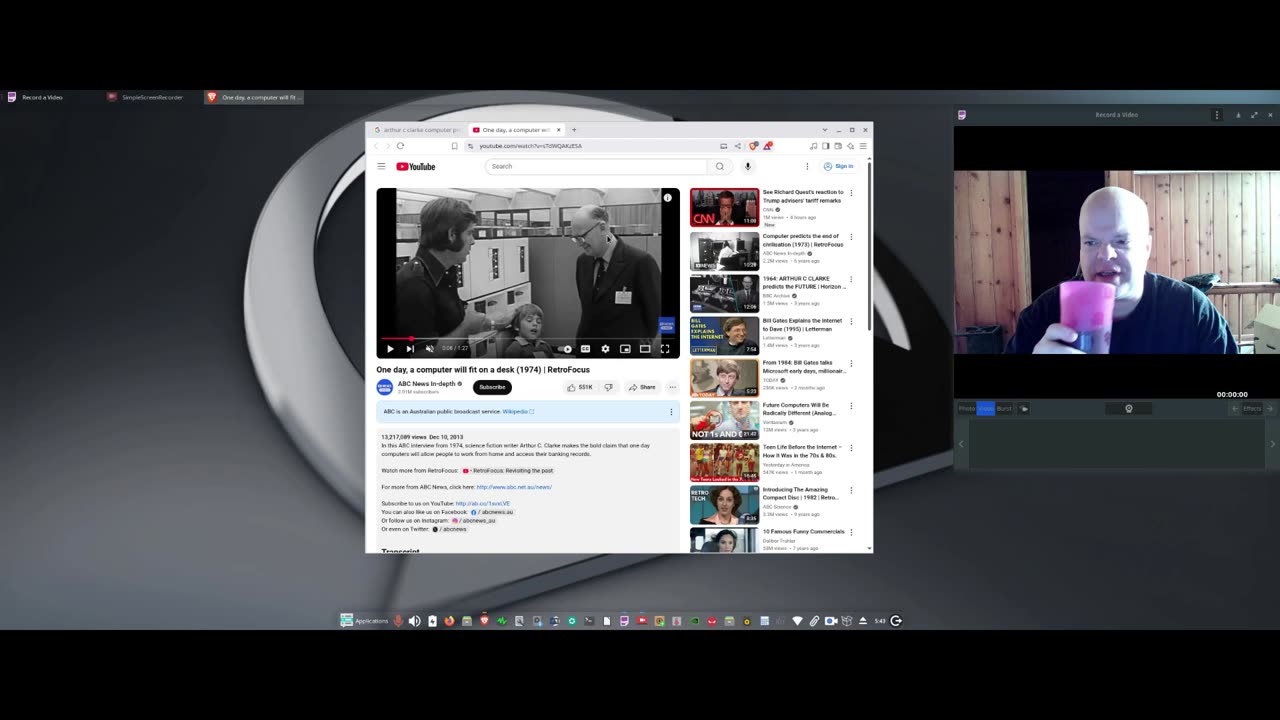Screen dimensions: 1280x720
Task: Open '1964: Arthur C Clarke predicts' video
Action: click(724, 293)
